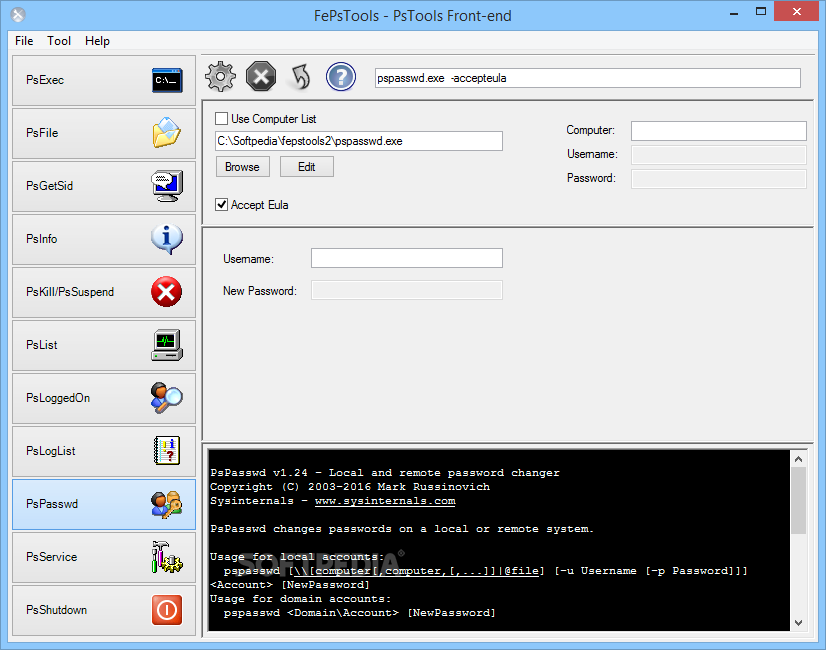Image resolution: width=826 pixels, height=650 pixels.
Task: Enable the Use Computer List checkbox
Action: (x=221, y=119)
